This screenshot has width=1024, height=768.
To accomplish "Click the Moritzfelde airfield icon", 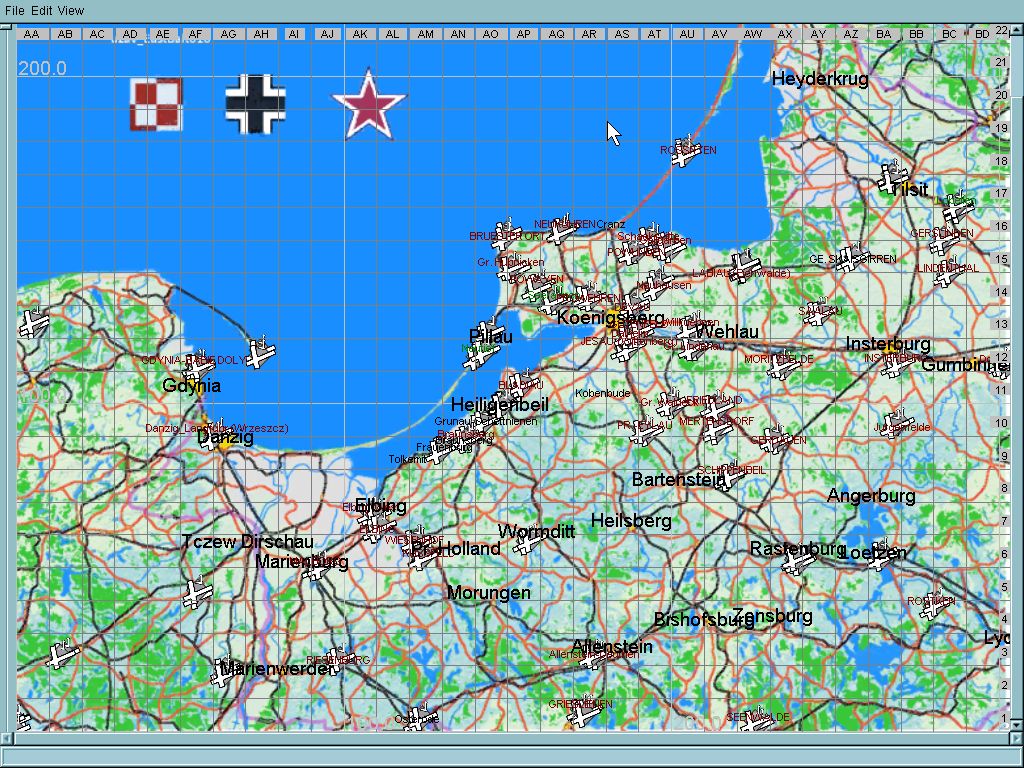I will click(782, 364).
